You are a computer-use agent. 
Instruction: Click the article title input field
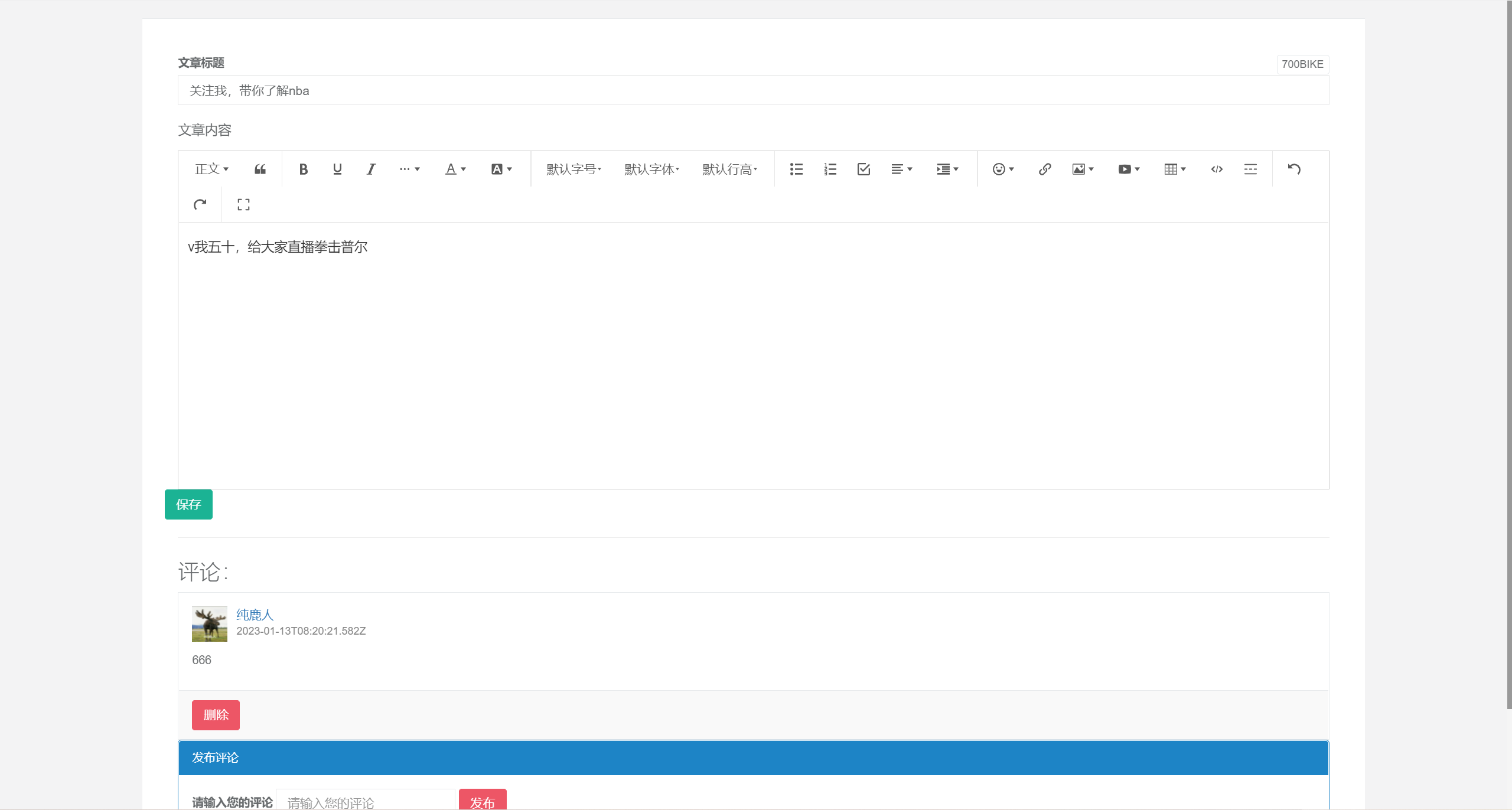(753, 90)
